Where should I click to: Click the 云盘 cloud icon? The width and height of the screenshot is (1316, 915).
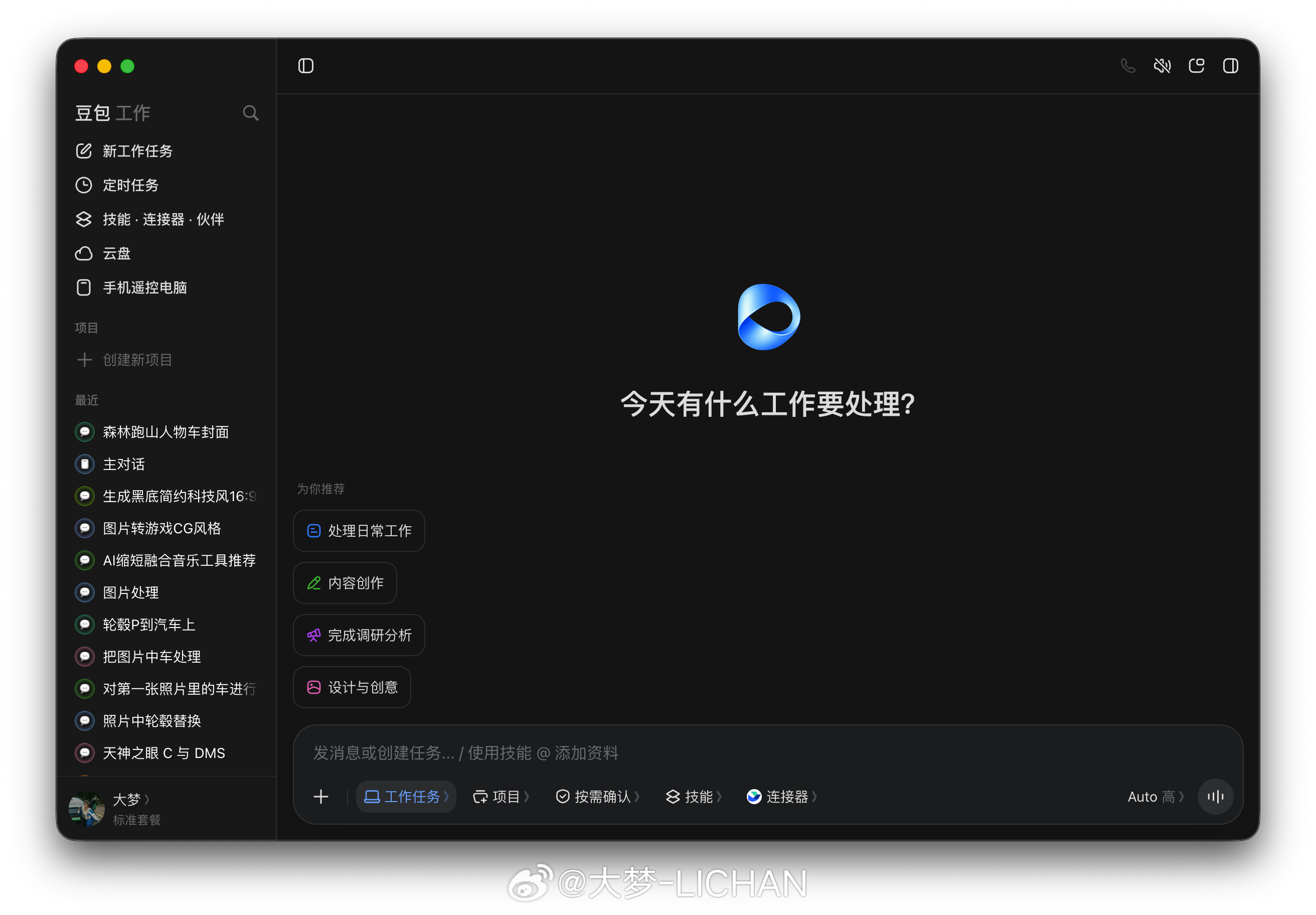click(84, 253)
